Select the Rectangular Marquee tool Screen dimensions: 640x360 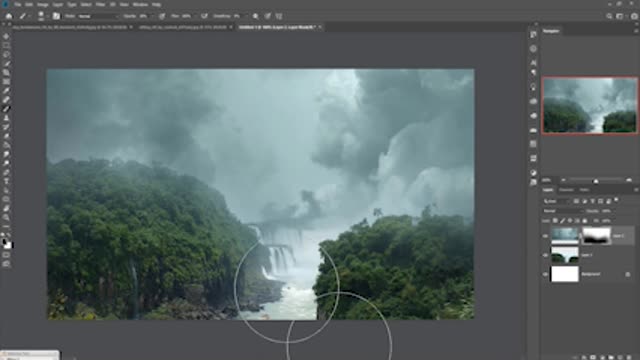[6, 45]
